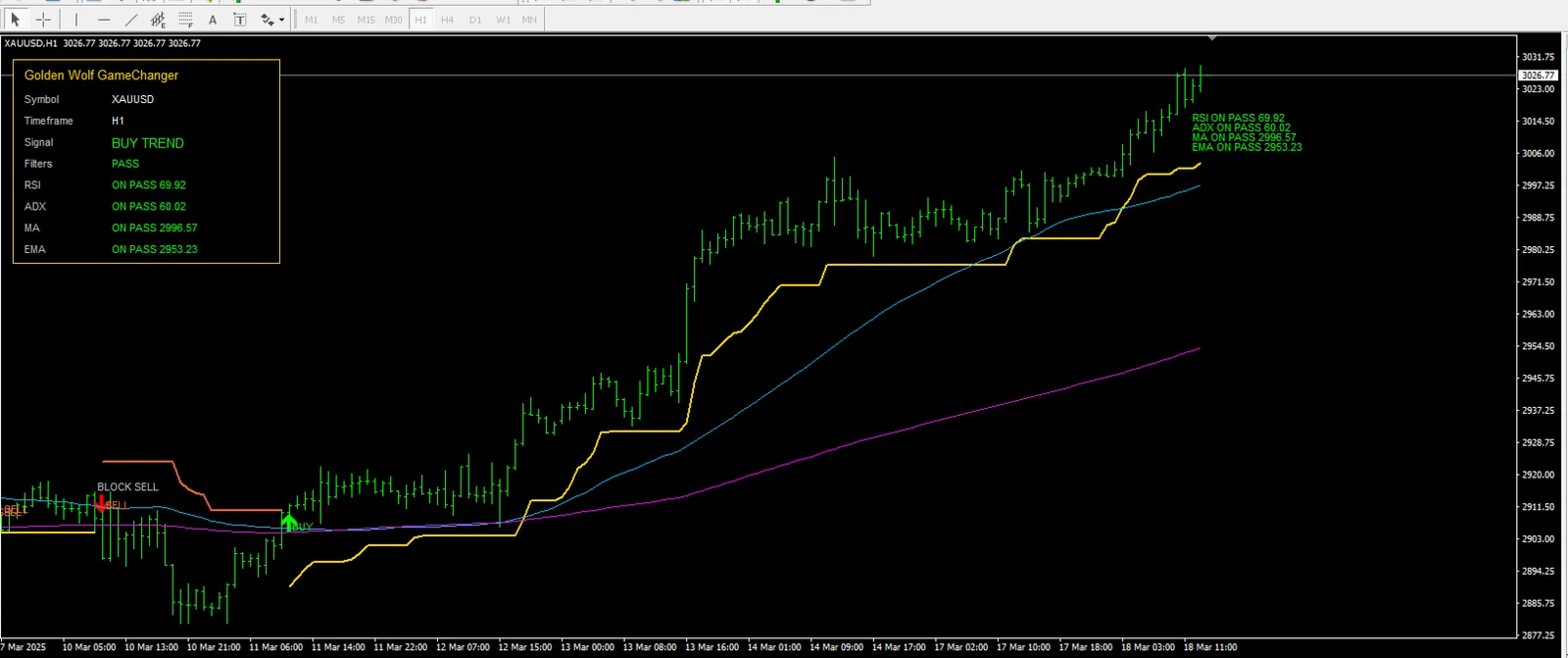Click the 18 Mar 11:00 time axis label
This screenshot has width=1568, height=658.
1210,647
